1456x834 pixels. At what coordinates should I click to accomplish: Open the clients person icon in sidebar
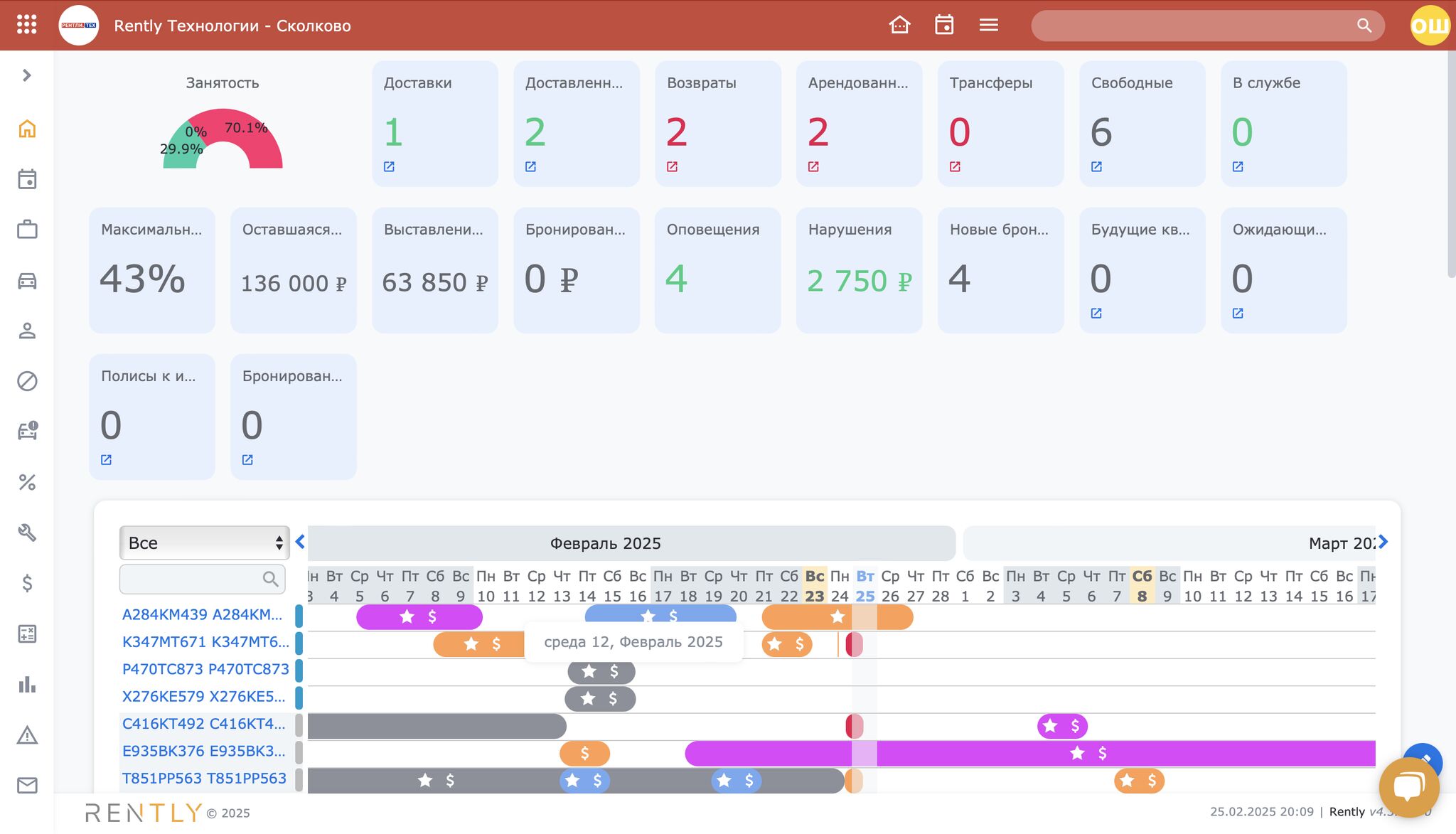27,331
